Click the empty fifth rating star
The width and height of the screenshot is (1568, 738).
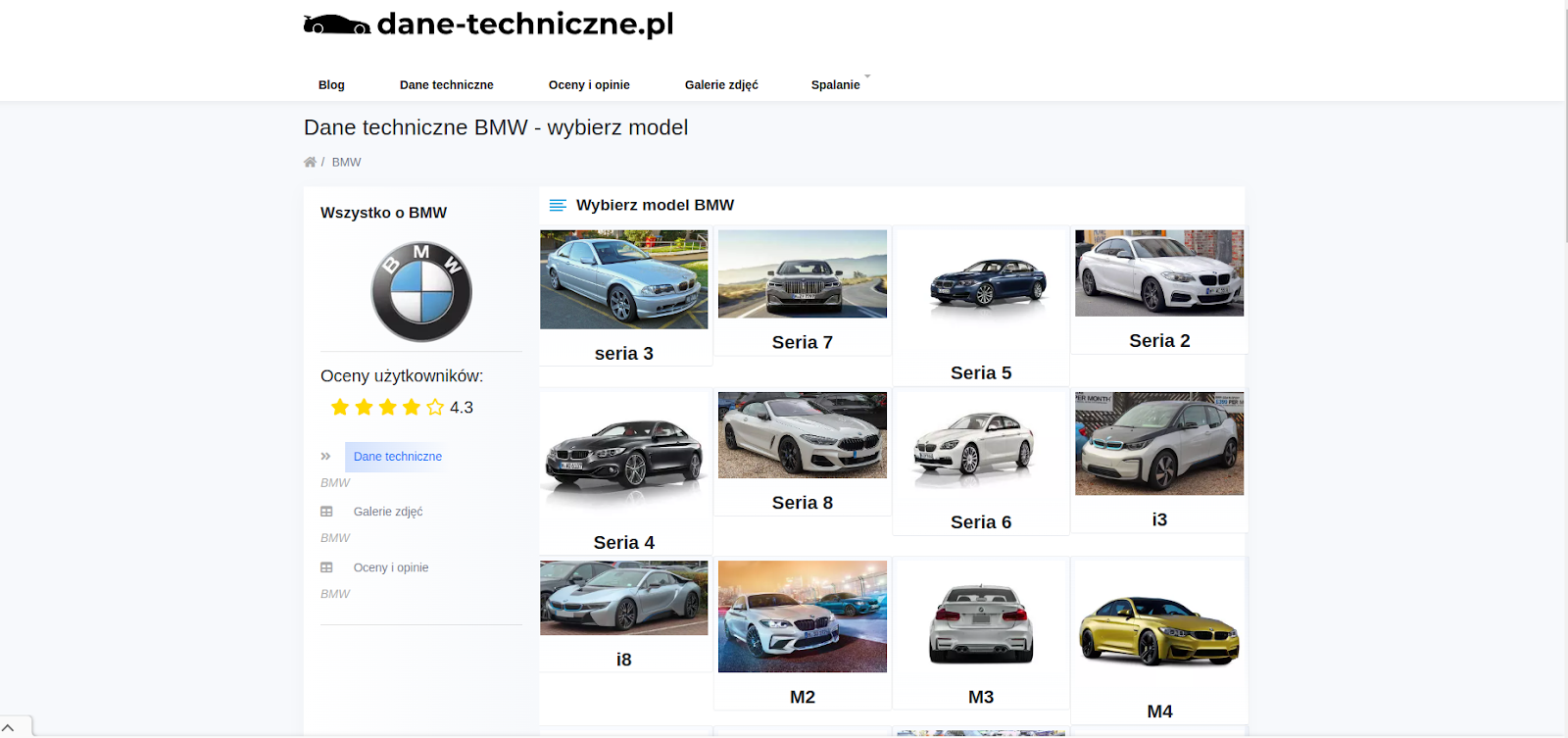coord(435,407)
